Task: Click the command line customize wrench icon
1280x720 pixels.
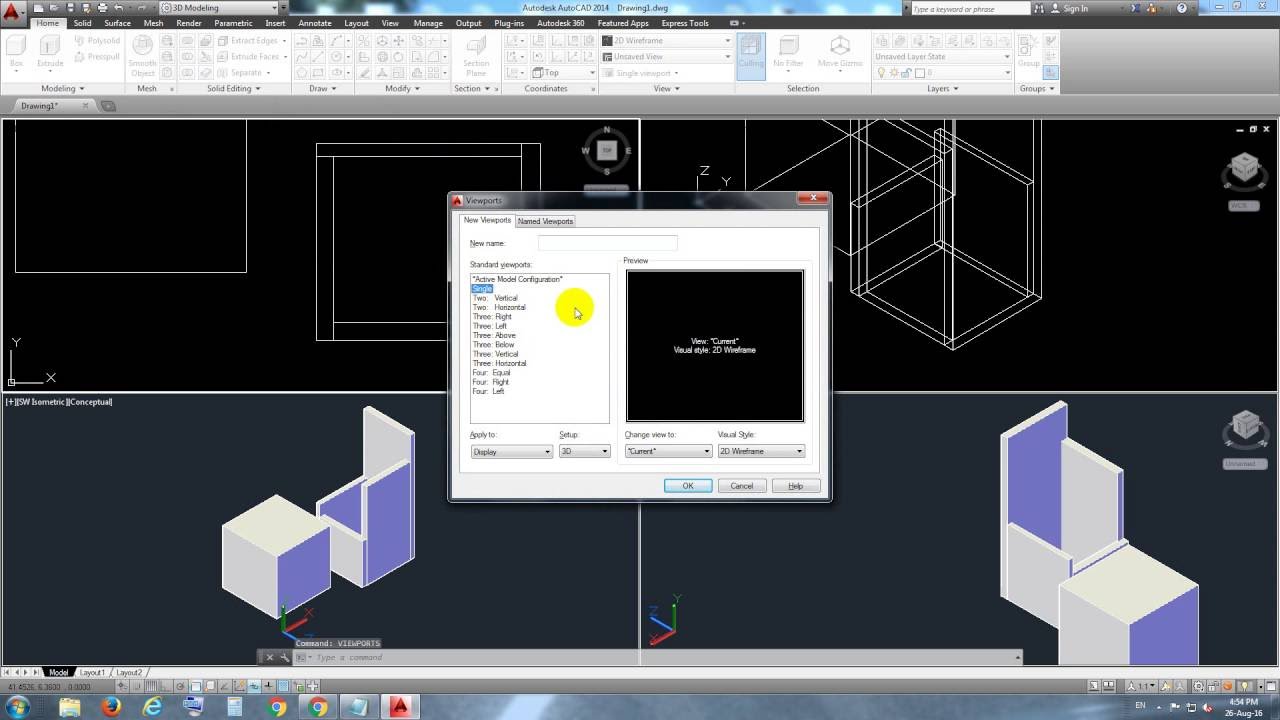Action: point(285,657)
